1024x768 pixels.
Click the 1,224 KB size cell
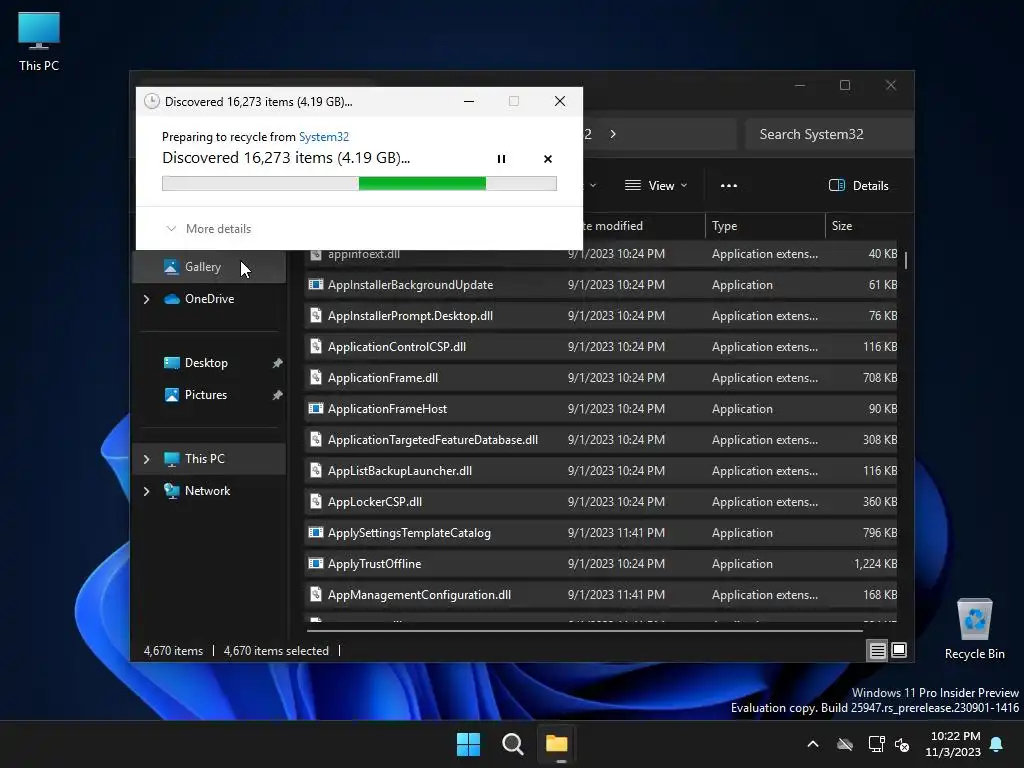click(875, 564)
